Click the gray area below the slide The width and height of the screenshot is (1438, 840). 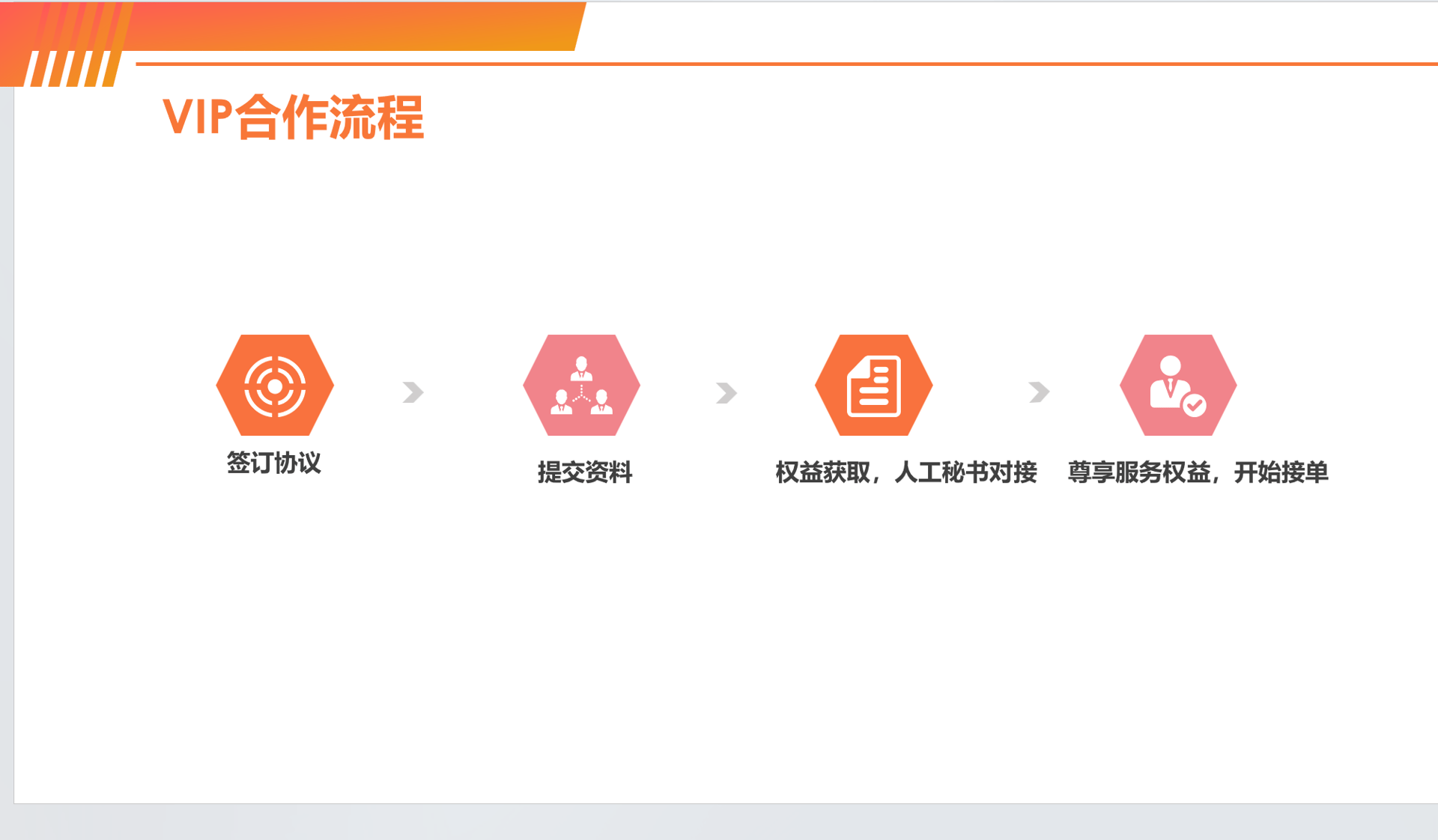click(x=719, y=822)
